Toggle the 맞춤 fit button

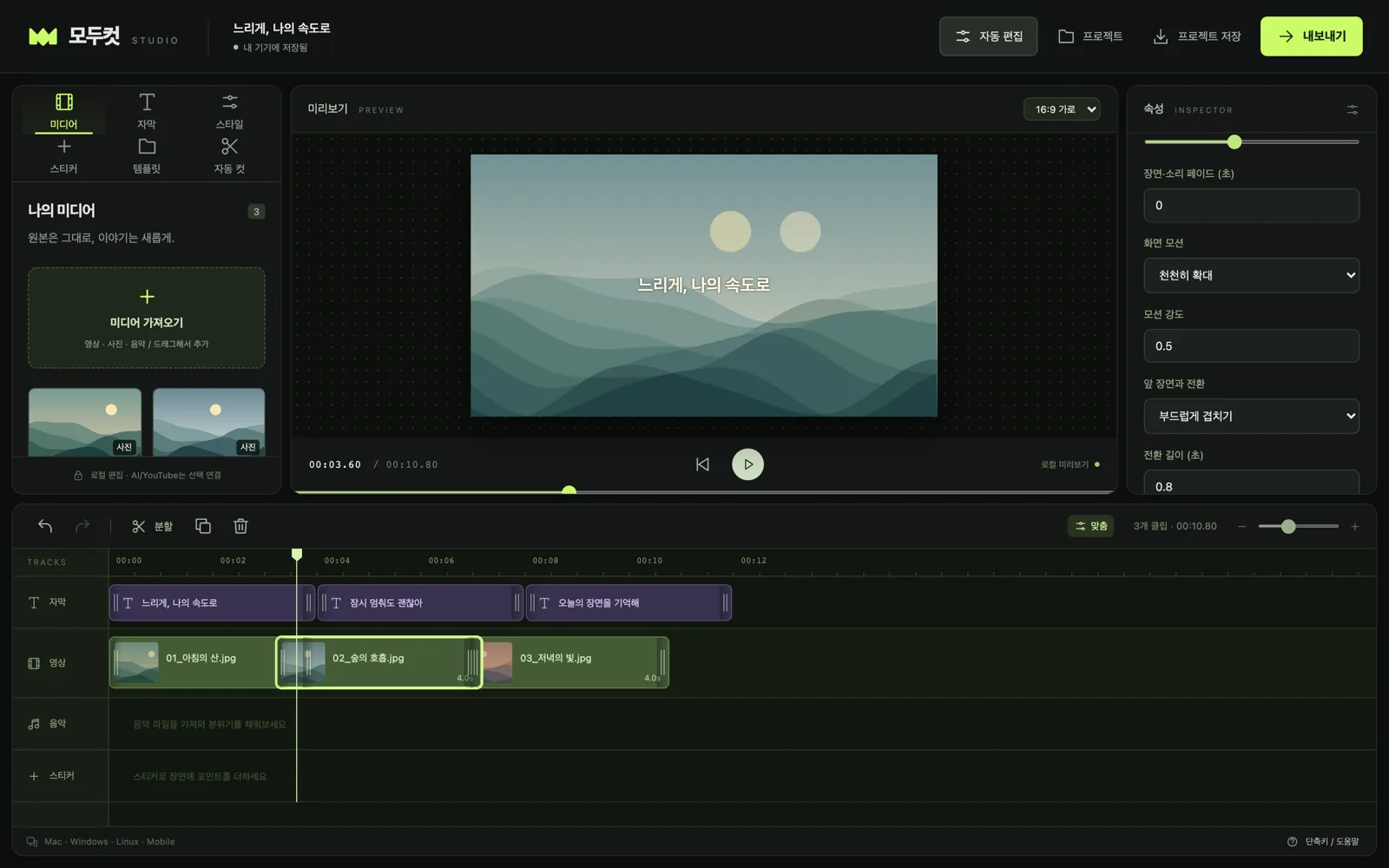pos(1091,526)
